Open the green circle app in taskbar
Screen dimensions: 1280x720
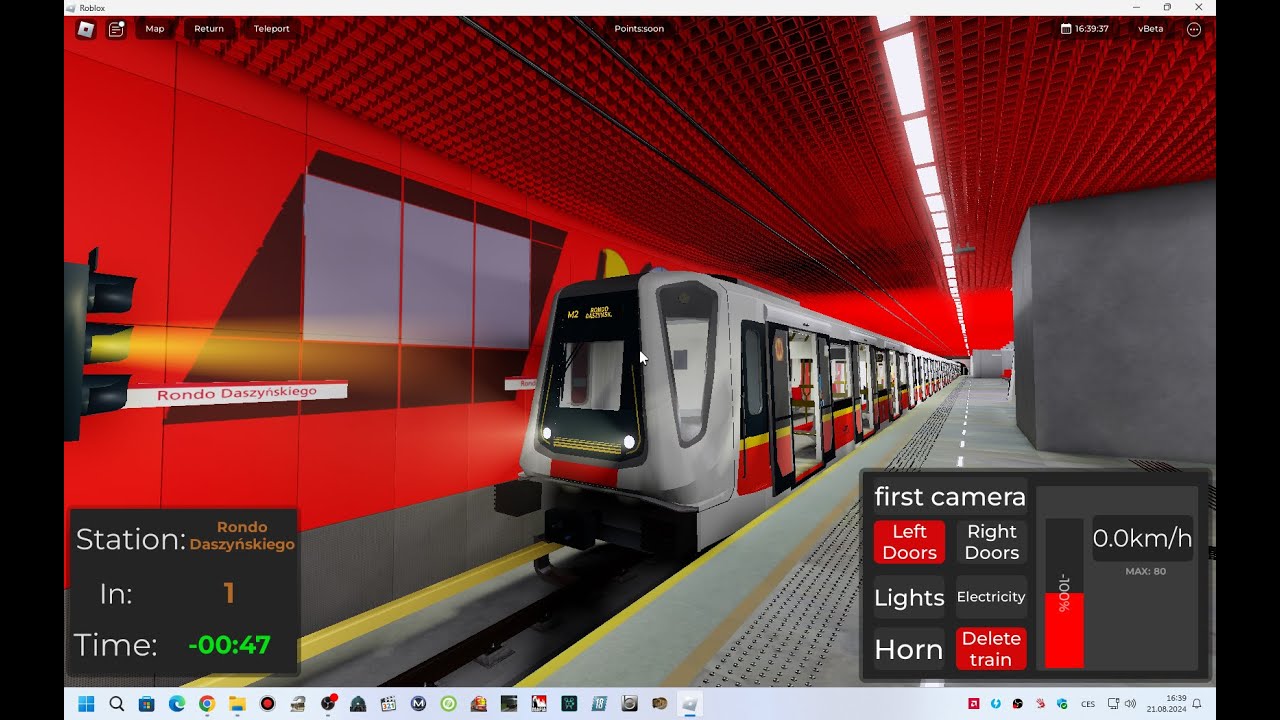coord(449,704)
